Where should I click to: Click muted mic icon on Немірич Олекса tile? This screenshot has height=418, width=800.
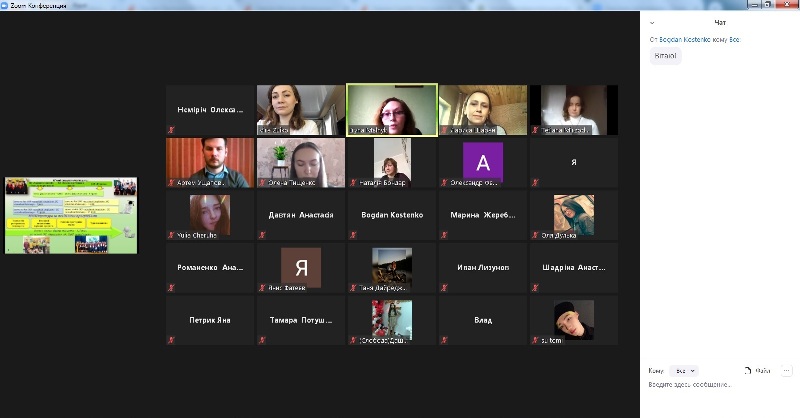click(171, 130)
